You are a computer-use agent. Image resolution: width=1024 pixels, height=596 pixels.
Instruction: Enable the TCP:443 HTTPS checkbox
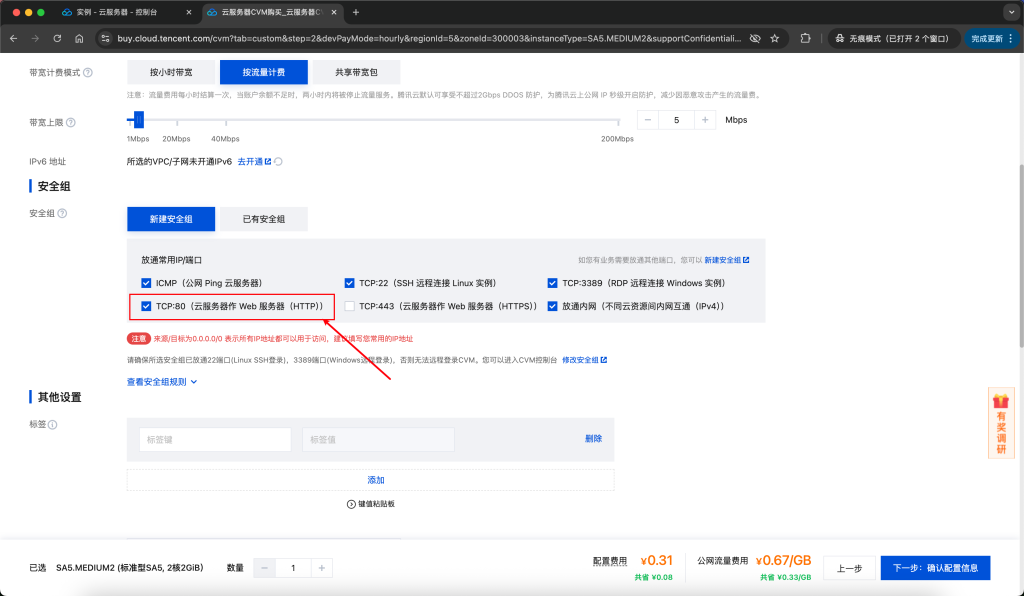349,304
